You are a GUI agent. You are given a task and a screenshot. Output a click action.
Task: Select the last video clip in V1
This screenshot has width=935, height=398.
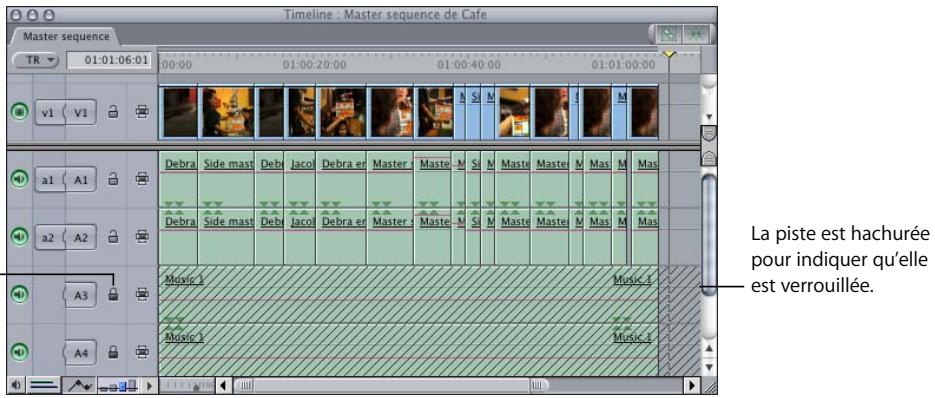[x=643, y=112]
